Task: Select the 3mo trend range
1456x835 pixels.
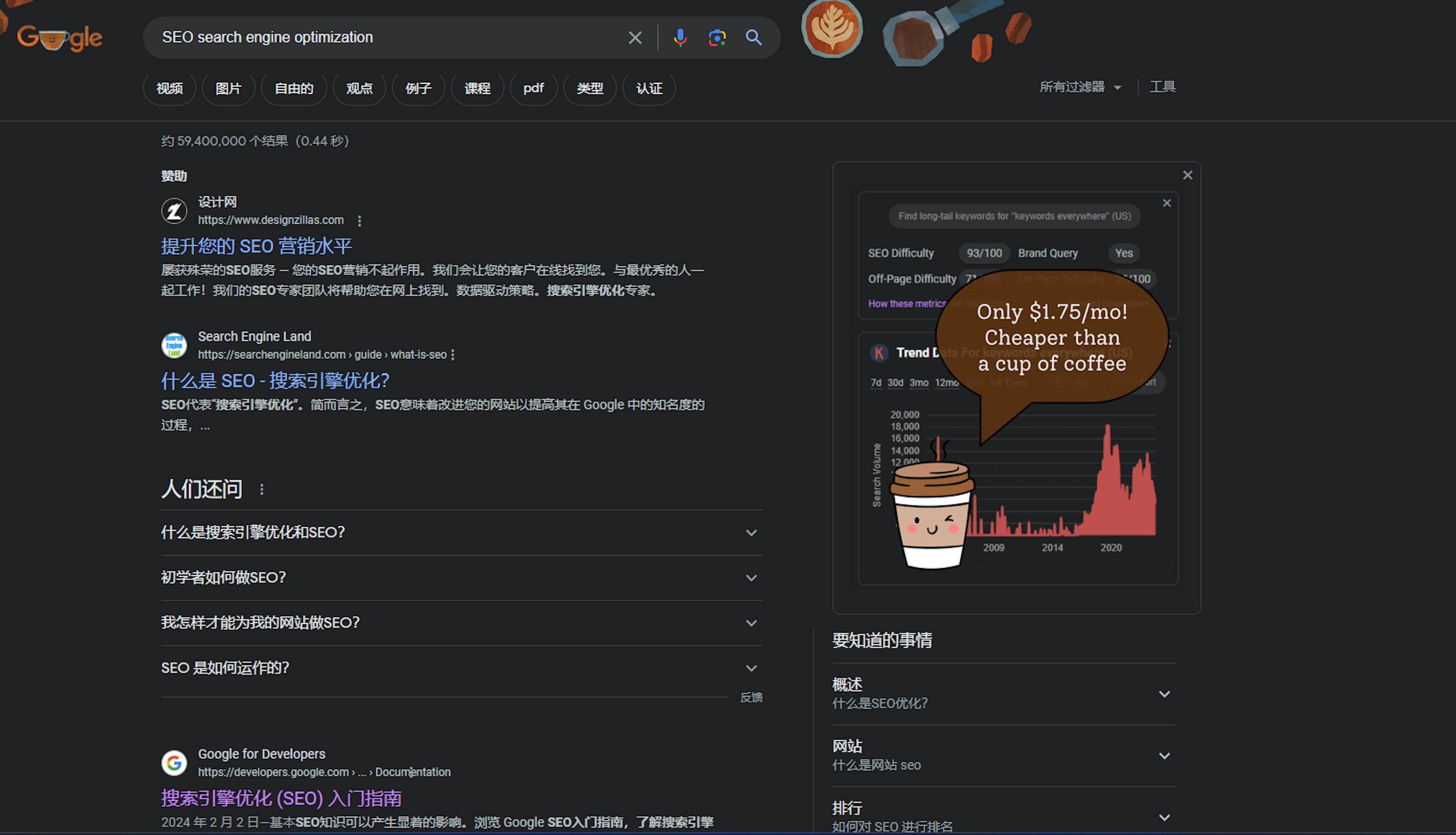Action: (918, 383)
